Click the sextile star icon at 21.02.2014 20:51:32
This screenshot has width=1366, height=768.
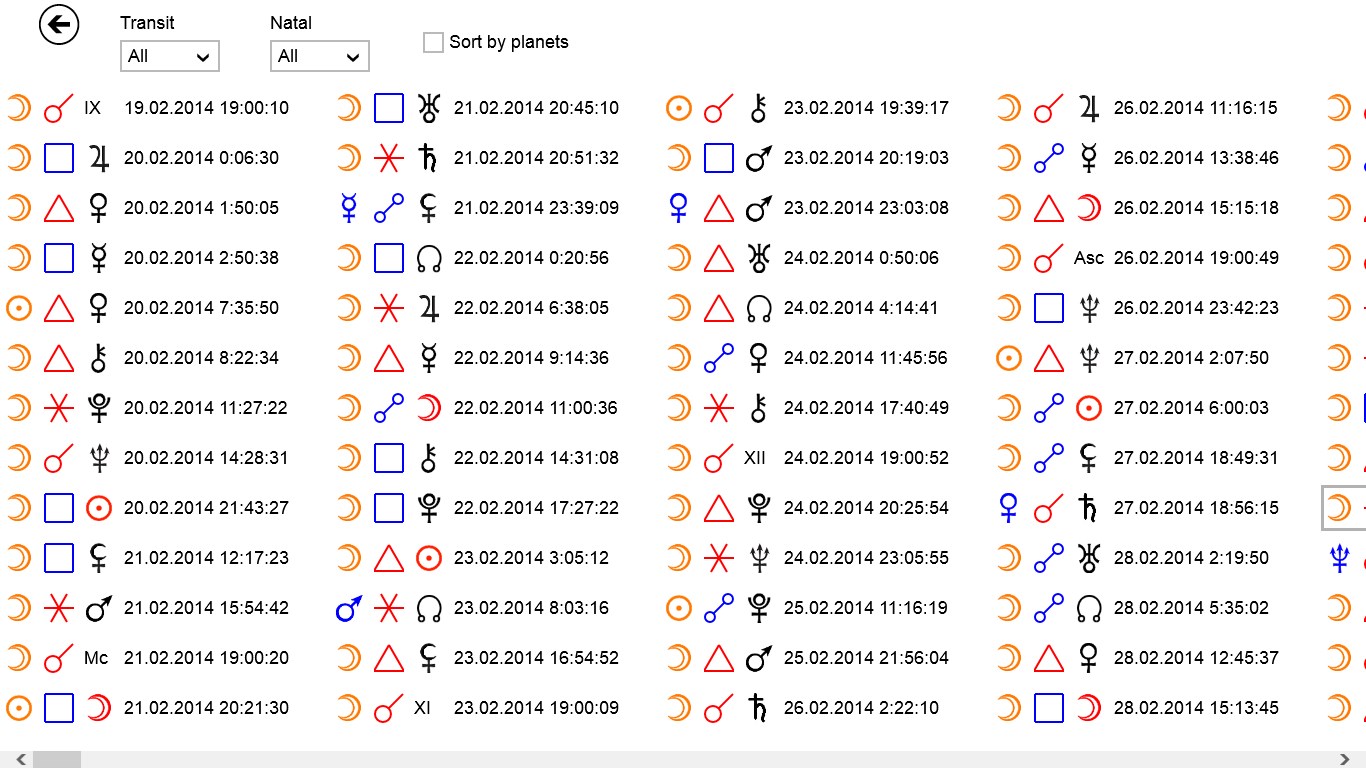click(x=389, y=158)
